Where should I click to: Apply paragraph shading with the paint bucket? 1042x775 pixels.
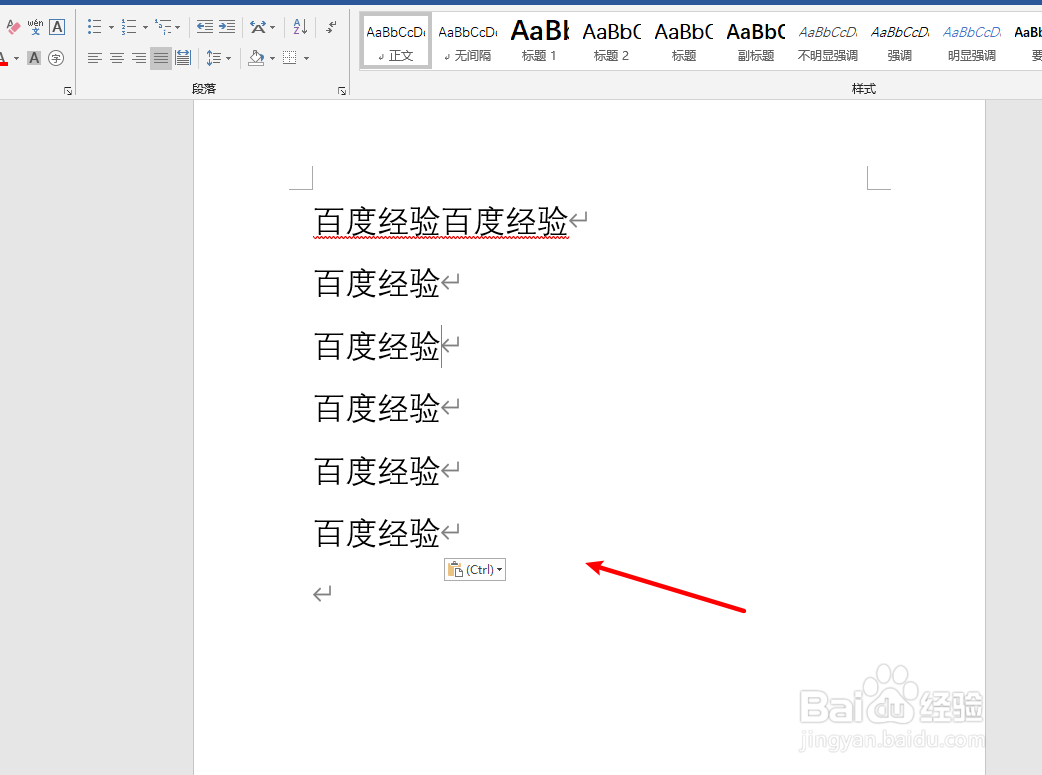257,58
